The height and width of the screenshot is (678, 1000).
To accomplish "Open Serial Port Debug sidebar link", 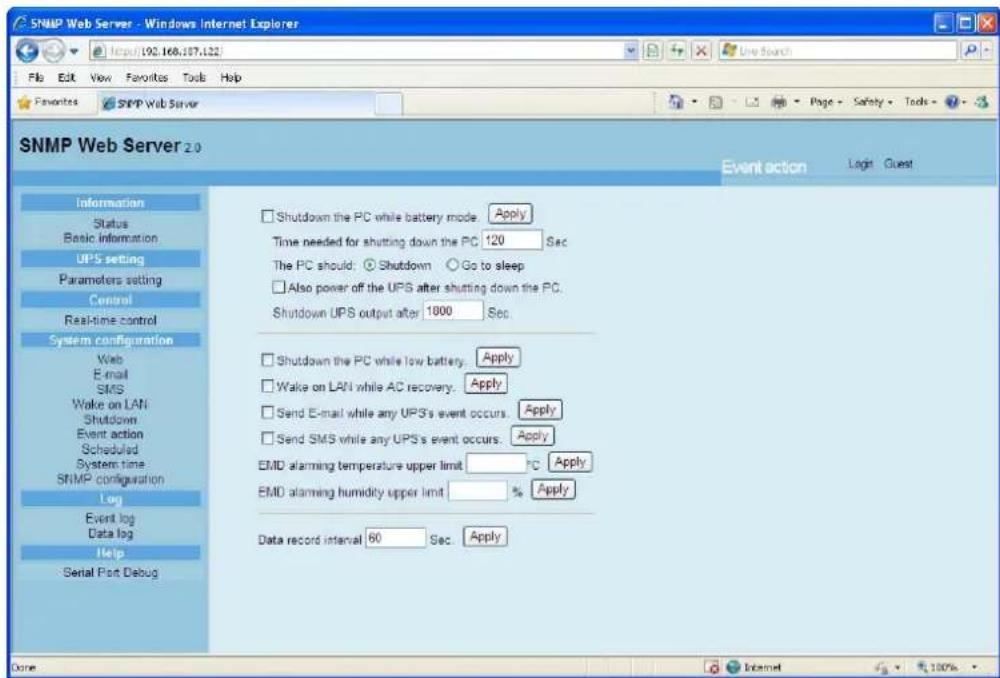I will click(110, 572).
